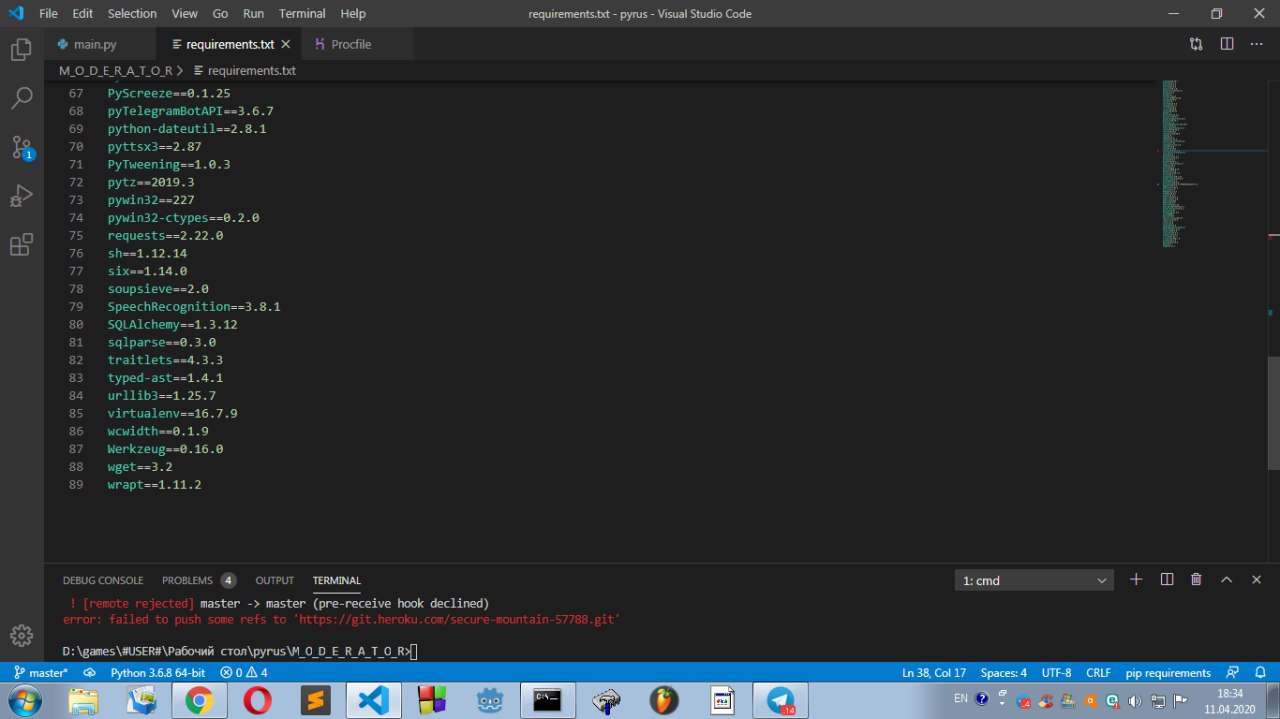Open Telegram from taskbar
Viewport: 1280px width, 719px height.
(780, 701)
